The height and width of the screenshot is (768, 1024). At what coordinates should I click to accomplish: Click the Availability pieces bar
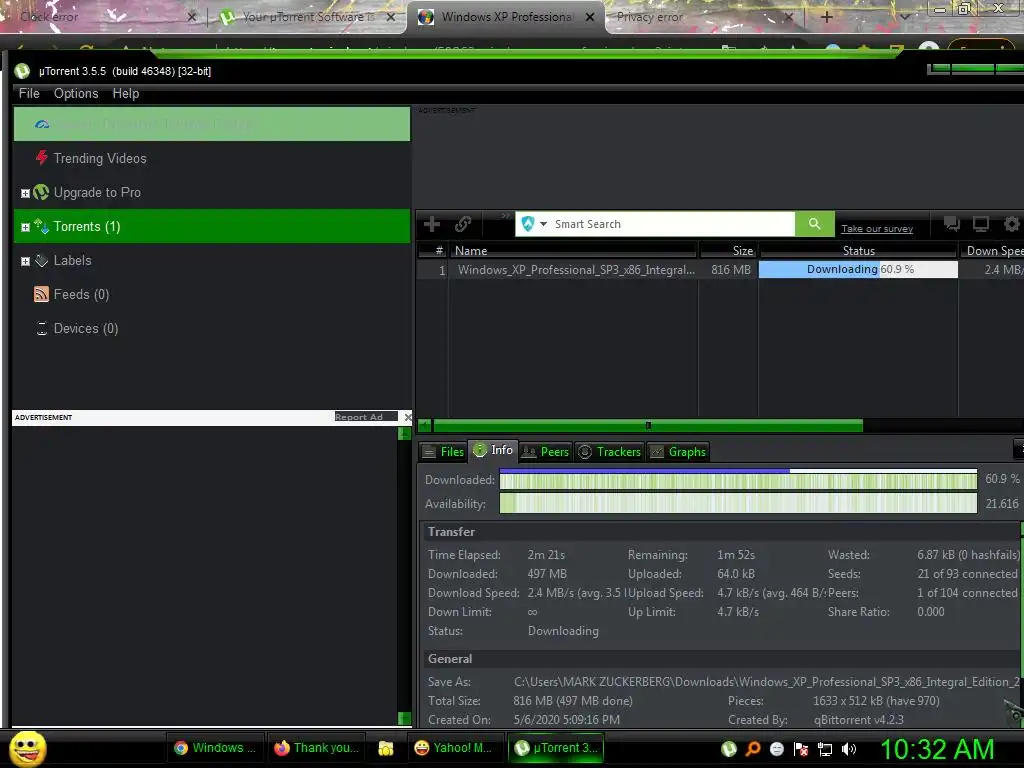pyautogui.click(x=738, y=504)
